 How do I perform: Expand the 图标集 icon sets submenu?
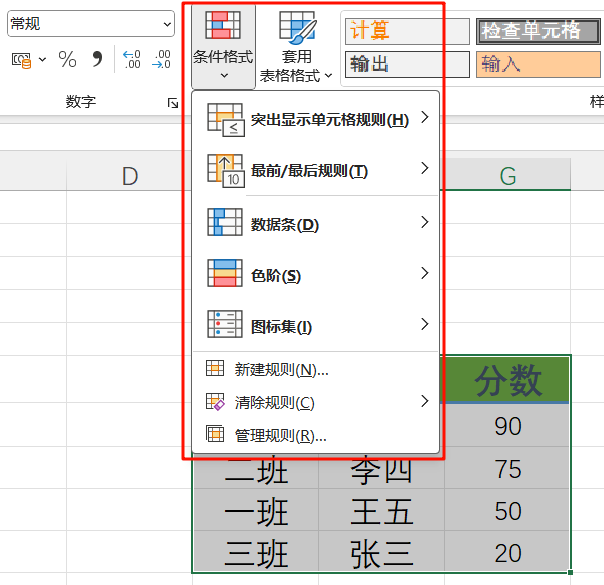[x=315, y=326]
